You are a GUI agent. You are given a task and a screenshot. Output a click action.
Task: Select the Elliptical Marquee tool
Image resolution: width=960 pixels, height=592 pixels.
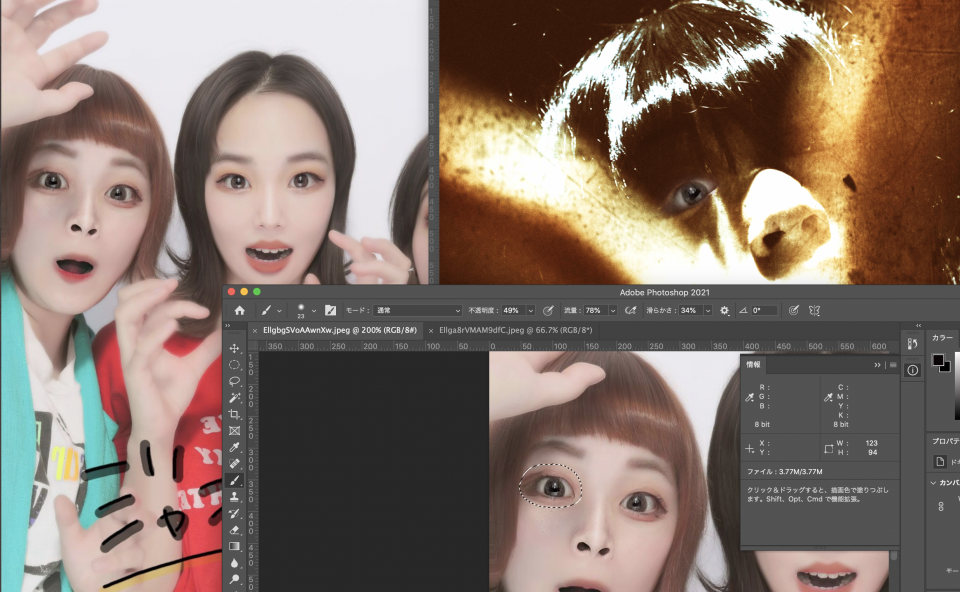coord(234,365)
